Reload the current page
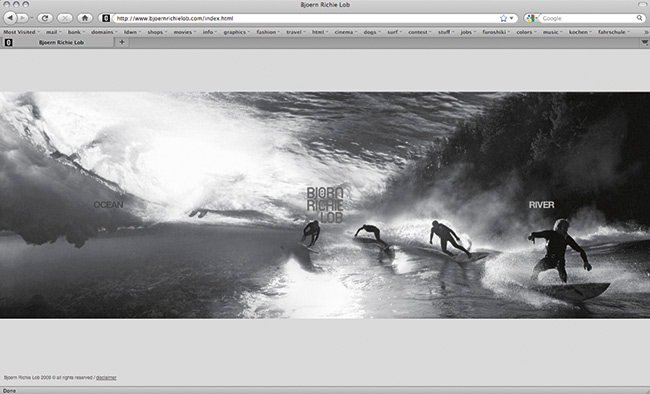Viewport: 650px width, 394px height. 45,18
